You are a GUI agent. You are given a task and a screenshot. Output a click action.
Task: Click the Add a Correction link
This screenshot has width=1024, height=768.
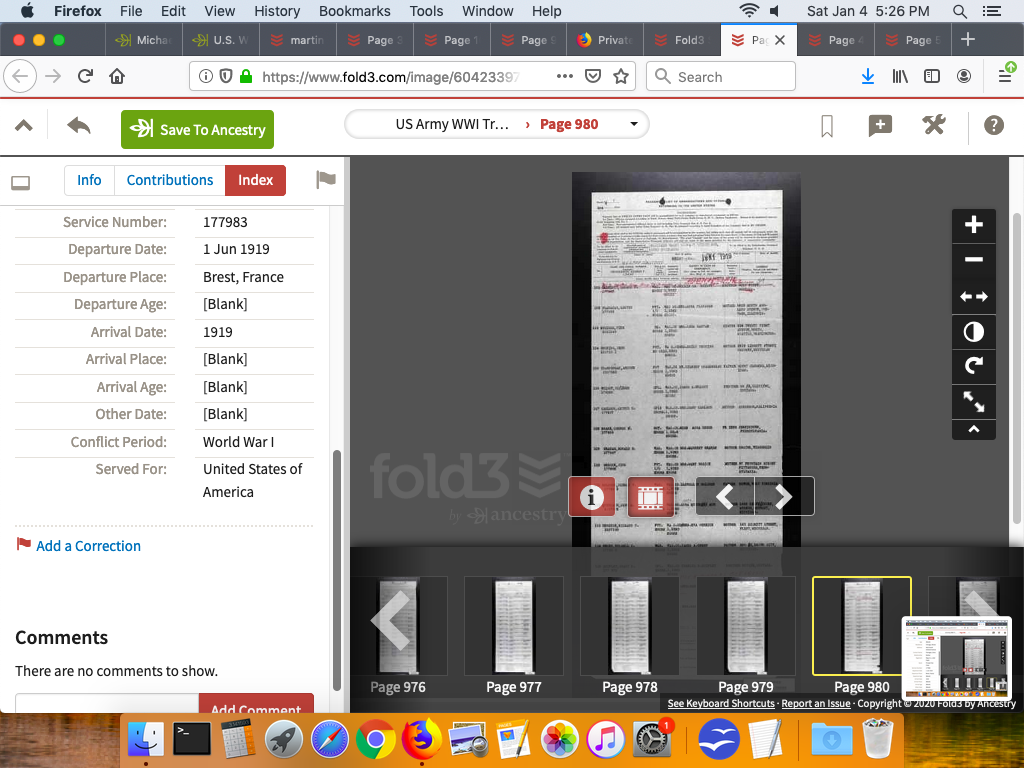88,546
